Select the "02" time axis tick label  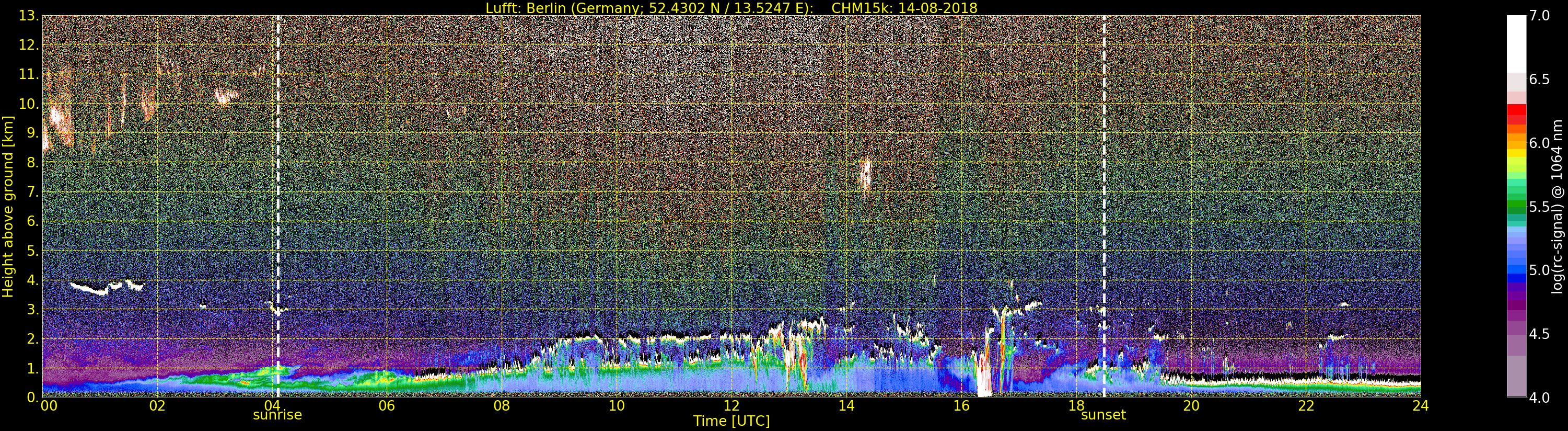pos(157,405)
